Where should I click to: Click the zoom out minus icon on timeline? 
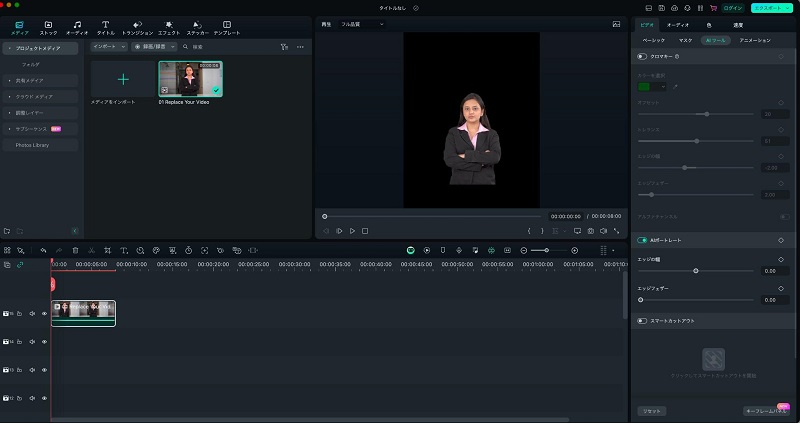tap(523, 251)
